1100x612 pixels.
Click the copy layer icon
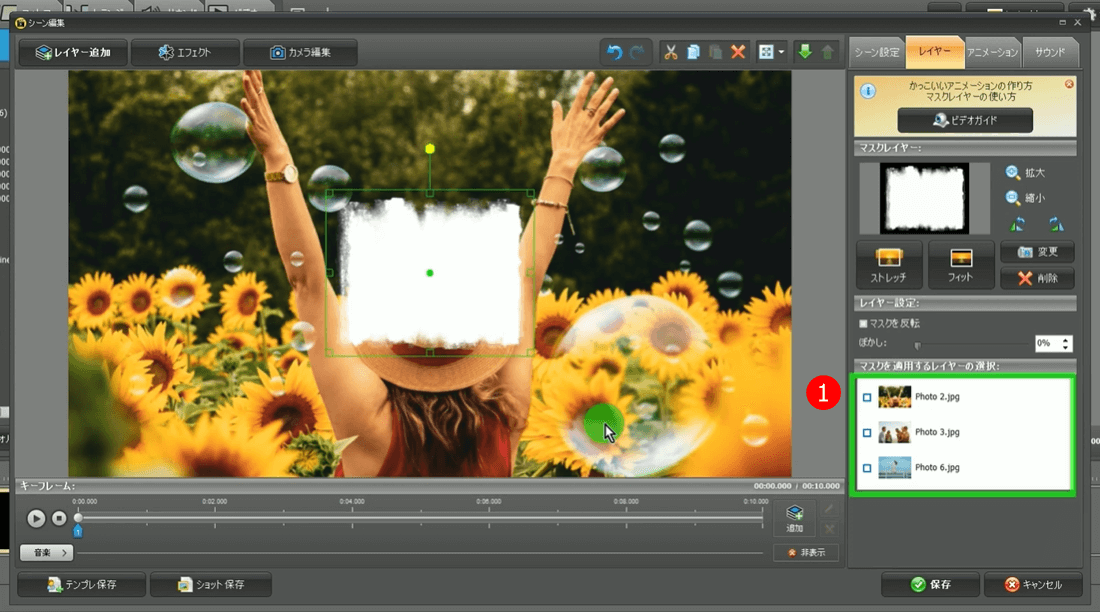[693, 52]
